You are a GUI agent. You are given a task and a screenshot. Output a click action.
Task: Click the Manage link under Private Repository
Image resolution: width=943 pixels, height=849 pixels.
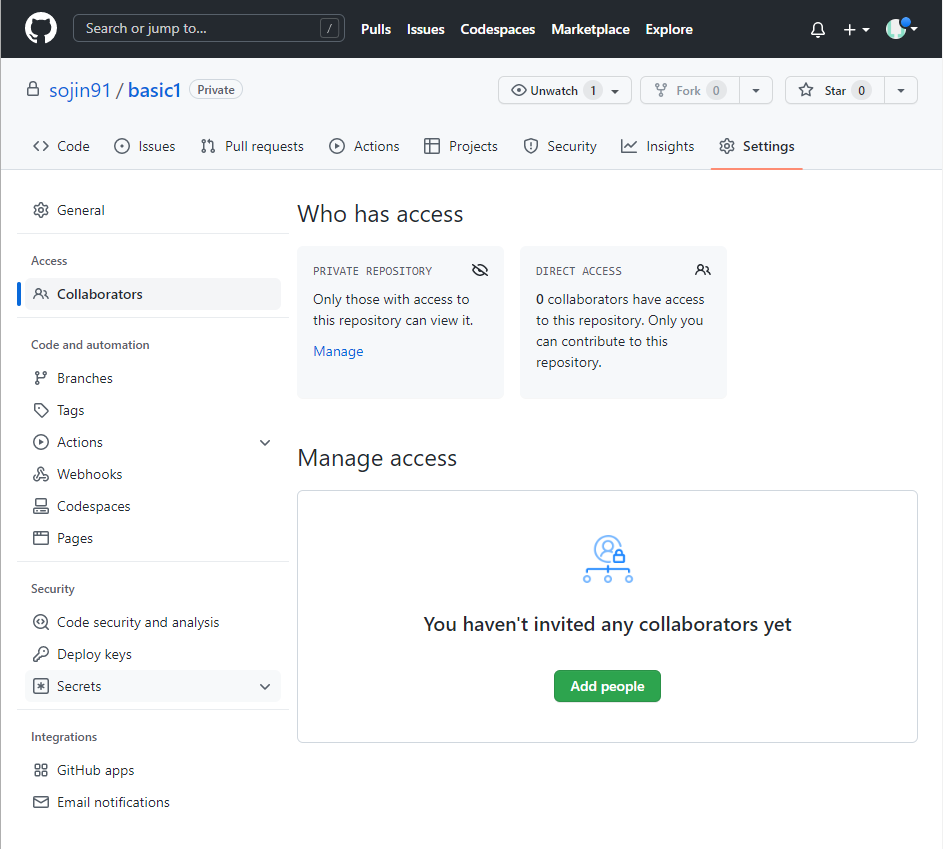(x=338, y=351)
